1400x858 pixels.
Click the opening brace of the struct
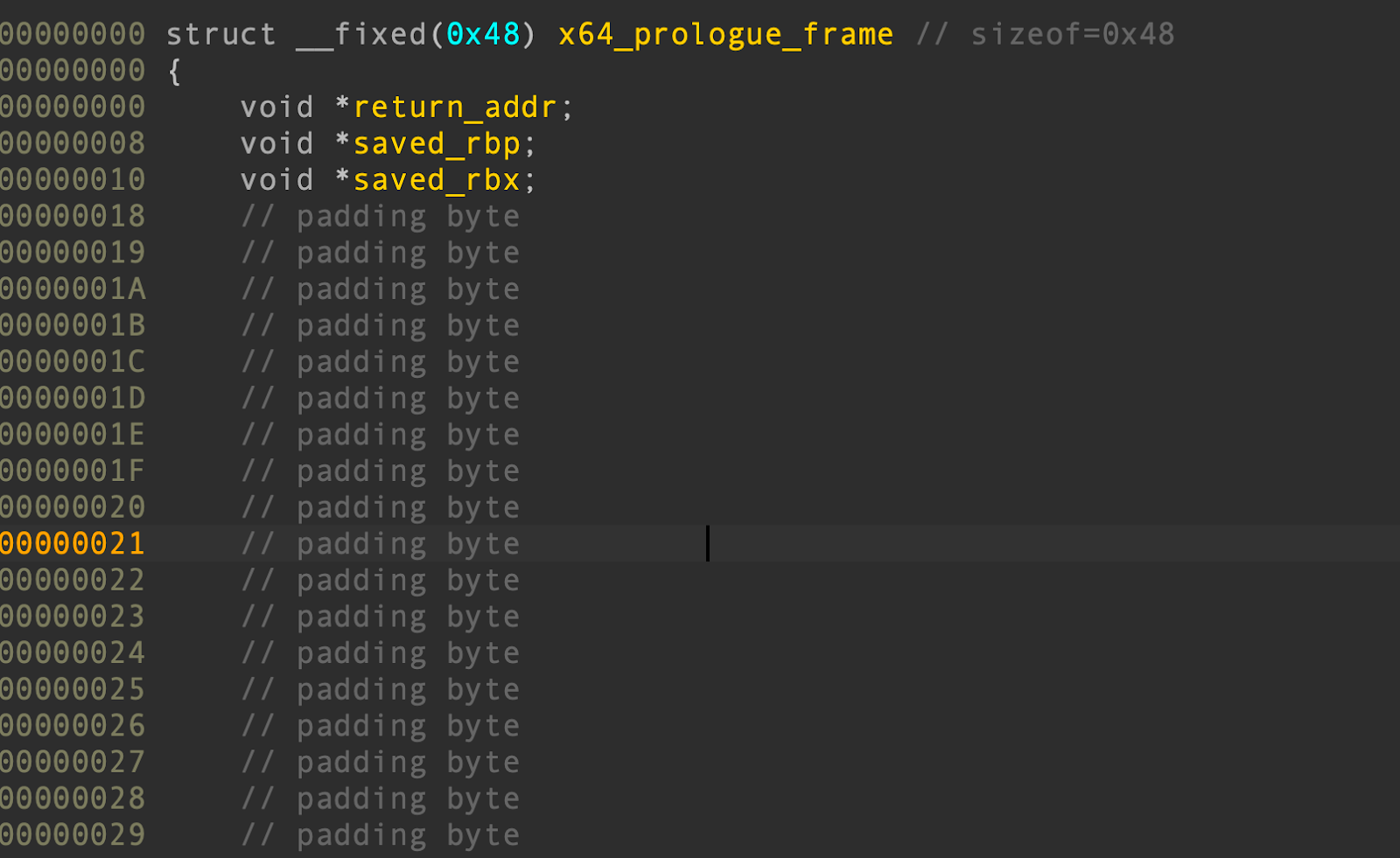(x=174, y=71)
